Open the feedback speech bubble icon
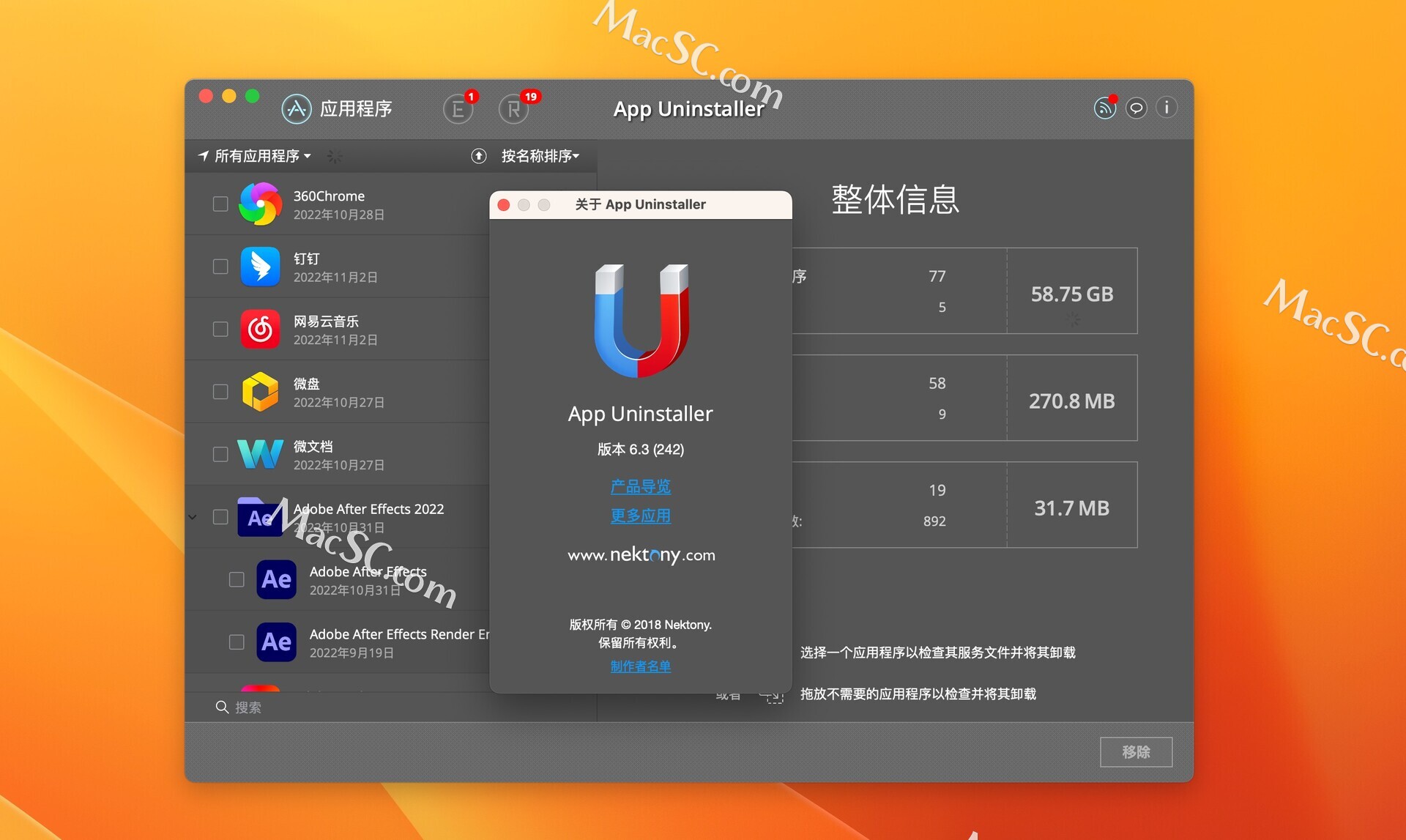The height and width of the screenshot is (840, 1406). coord(1137,108)
